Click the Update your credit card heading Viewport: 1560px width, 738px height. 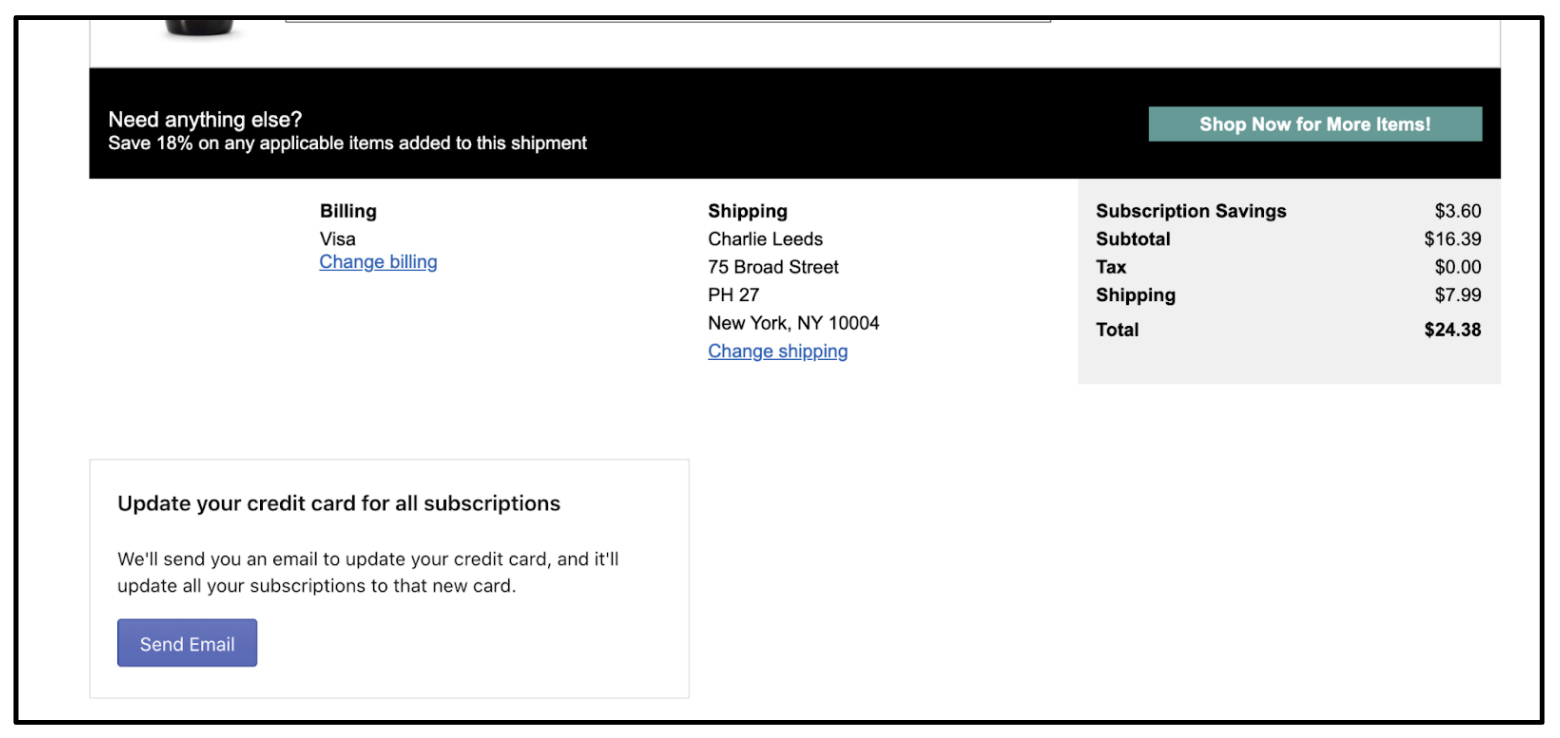point(338,503)
